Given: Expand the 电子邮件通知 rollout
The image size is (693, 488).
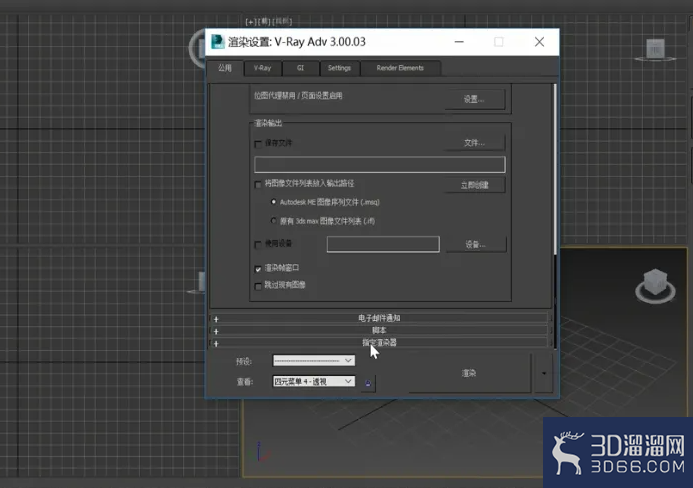Looking at the screenshot, I should 379,318.
